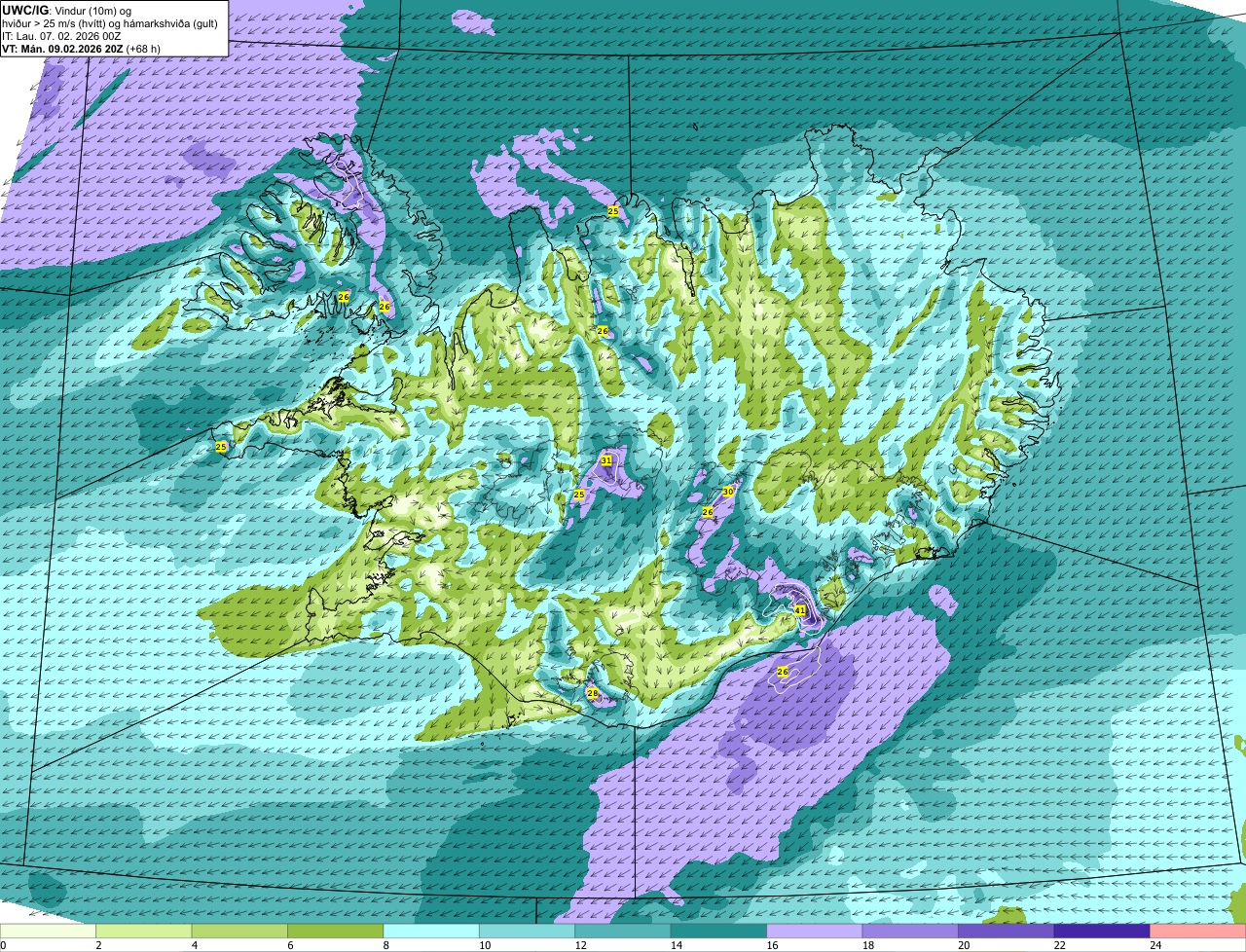Click the '18' tick label on the scale

(868, 944)
